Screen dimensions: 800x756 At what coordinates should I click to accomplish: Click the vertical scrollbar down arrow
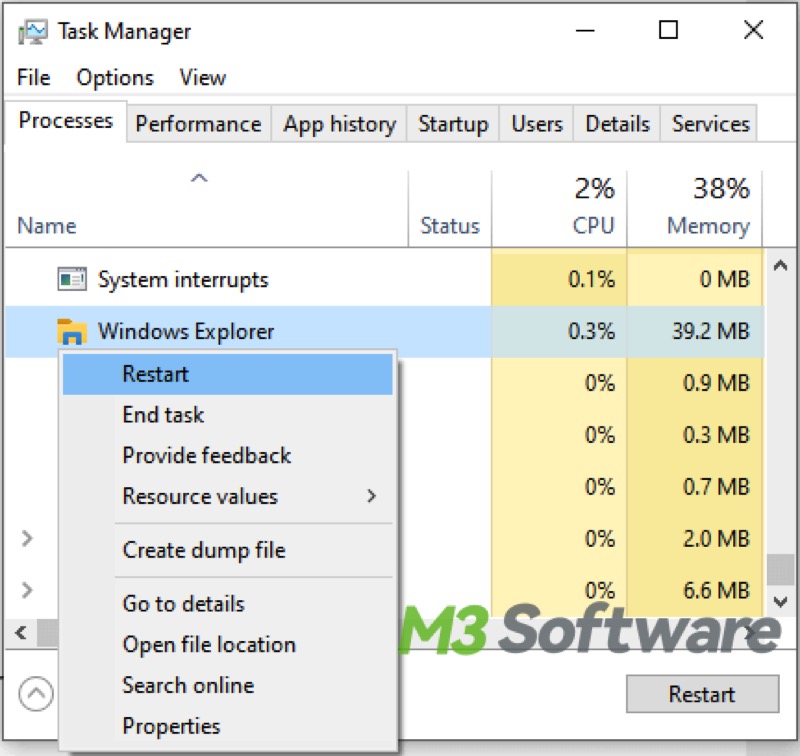click(x=780, y=602)
